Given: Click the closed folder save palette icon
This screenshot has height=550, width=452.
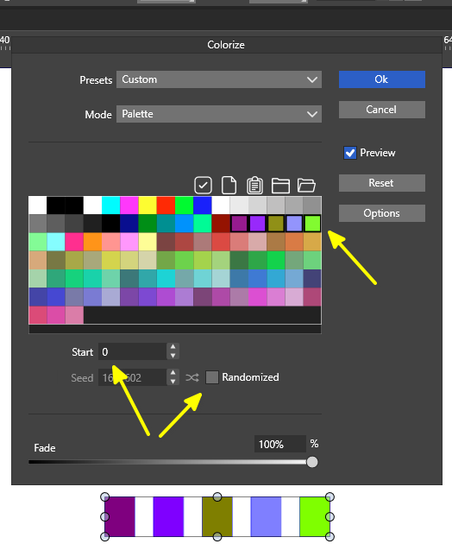Looking at the screenshot, I should coord(281,186).
